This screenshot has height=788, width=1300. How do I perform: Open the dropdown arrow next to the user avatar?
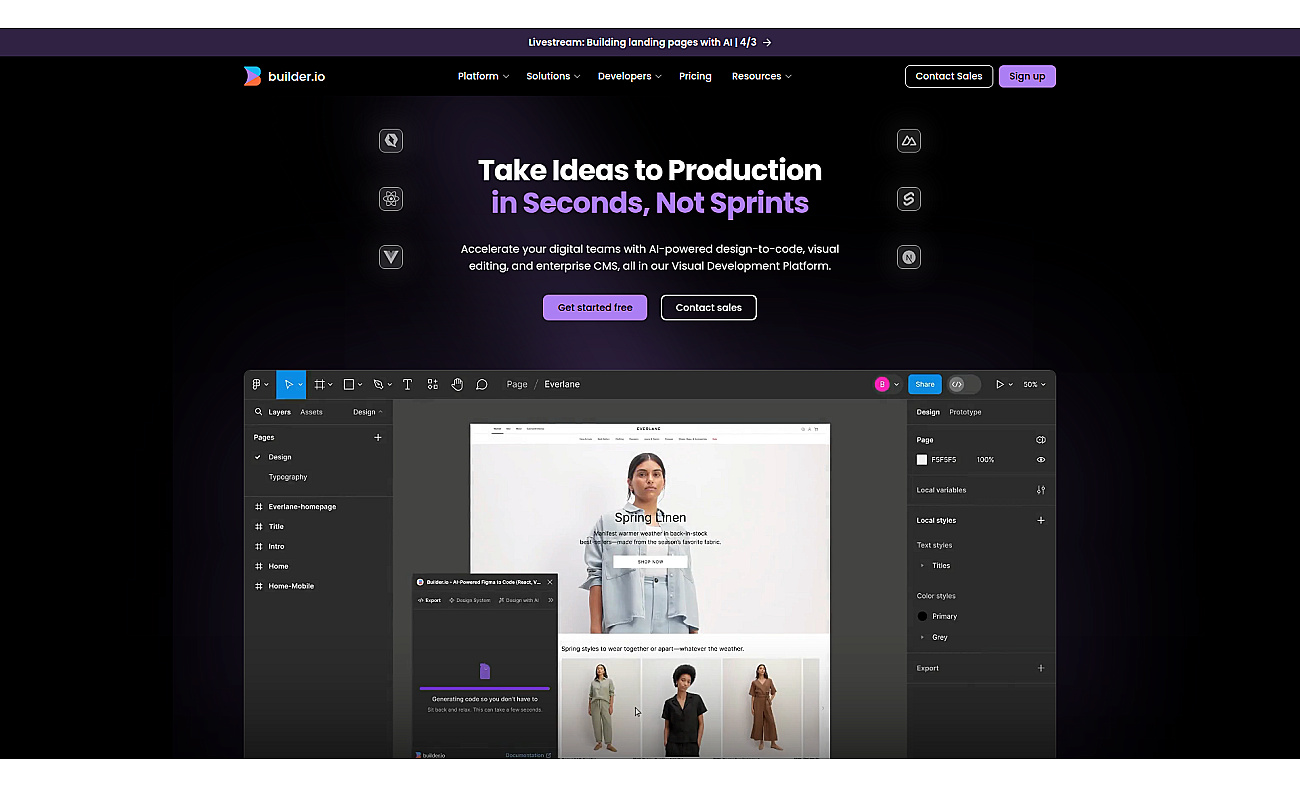click(896, 384)
